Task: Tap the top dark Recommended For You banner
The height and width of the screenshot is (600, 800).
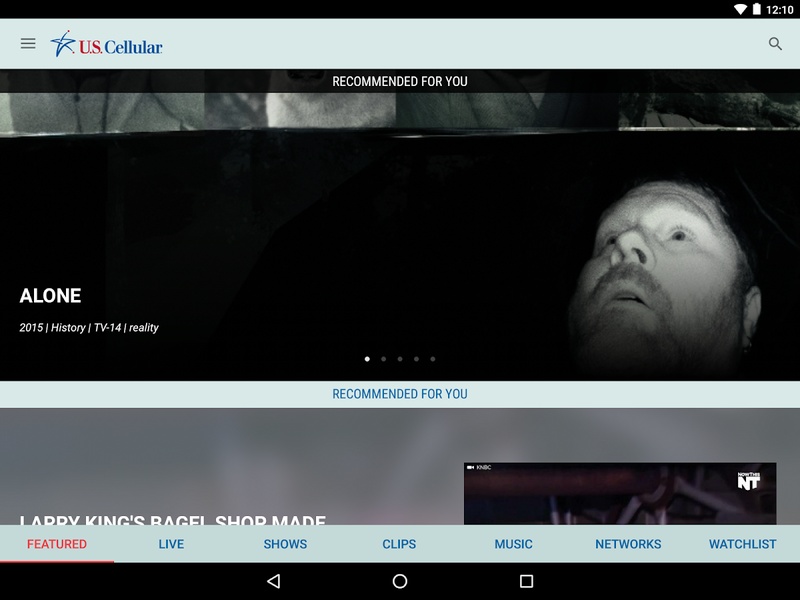Action: tap(400, 81)
